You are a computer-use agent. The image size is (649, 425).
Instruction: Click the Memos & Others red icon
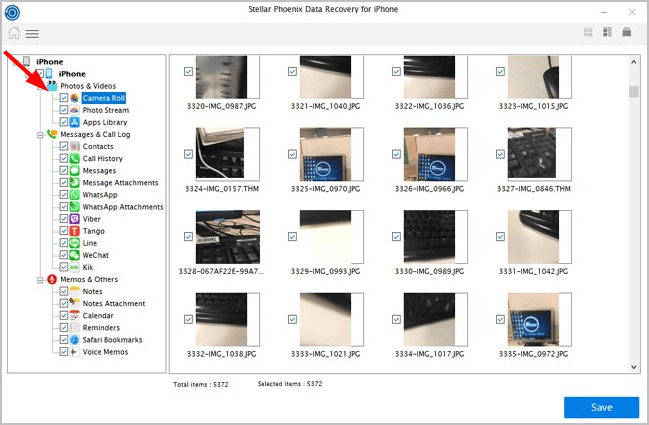pos(52,279)
